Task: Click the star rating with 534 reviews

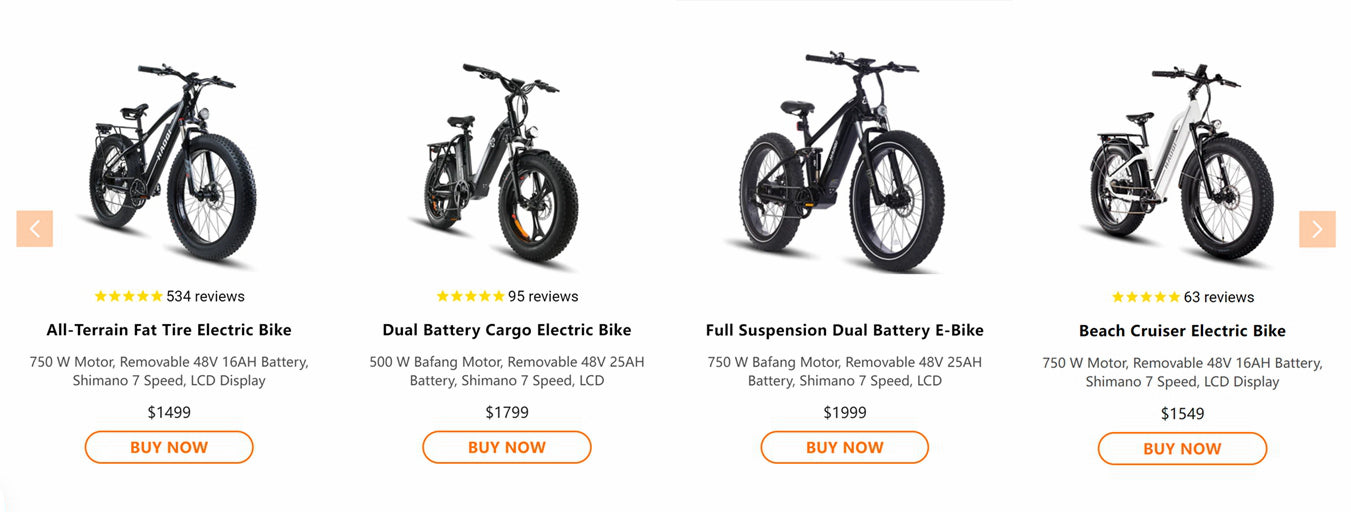Action: (x=128, y=296)
